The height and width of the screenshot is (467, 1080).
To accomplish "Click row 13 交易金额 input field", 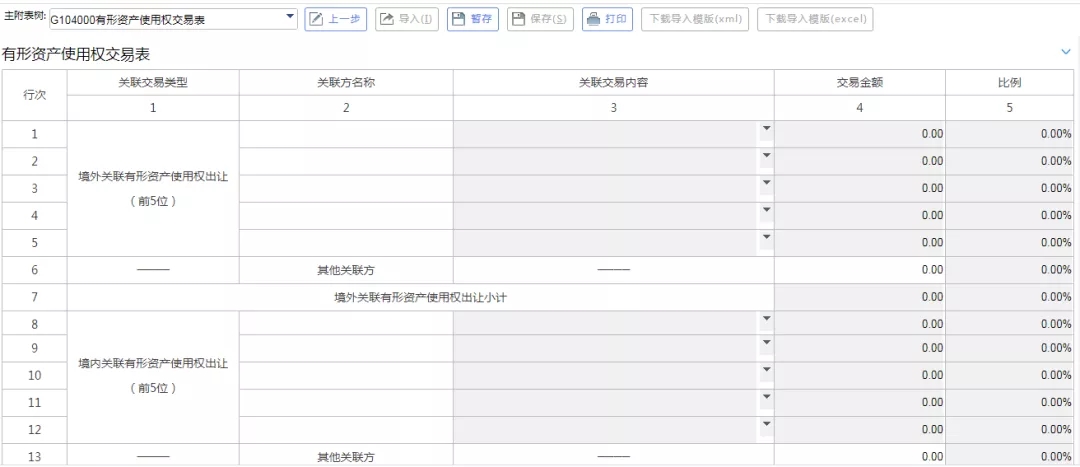I will [x=859, y=456].
